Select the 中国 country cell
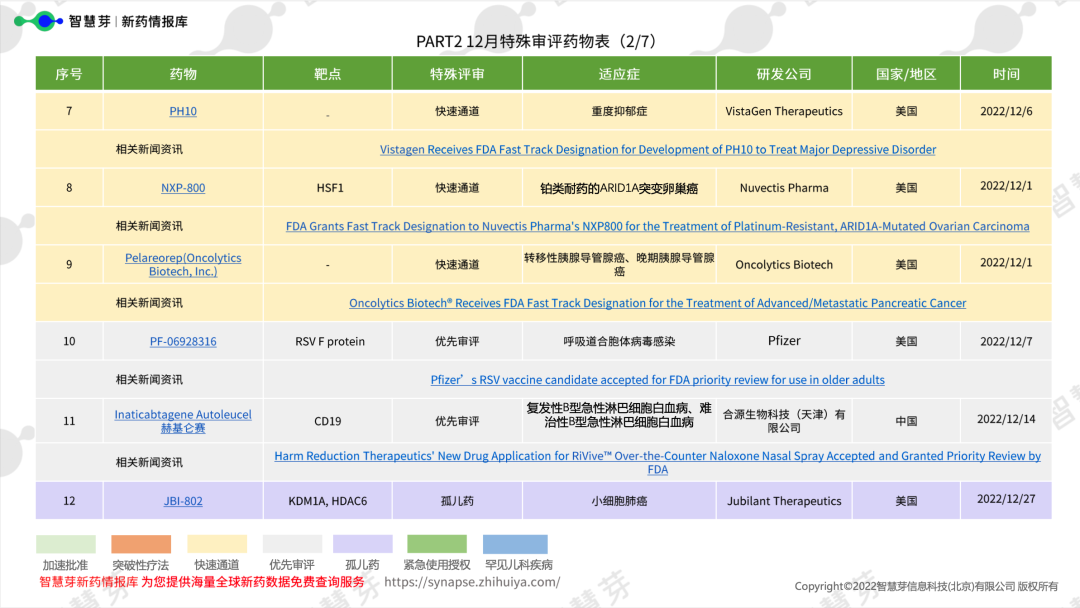The image size is (1080, 608). tap(906, 421)
